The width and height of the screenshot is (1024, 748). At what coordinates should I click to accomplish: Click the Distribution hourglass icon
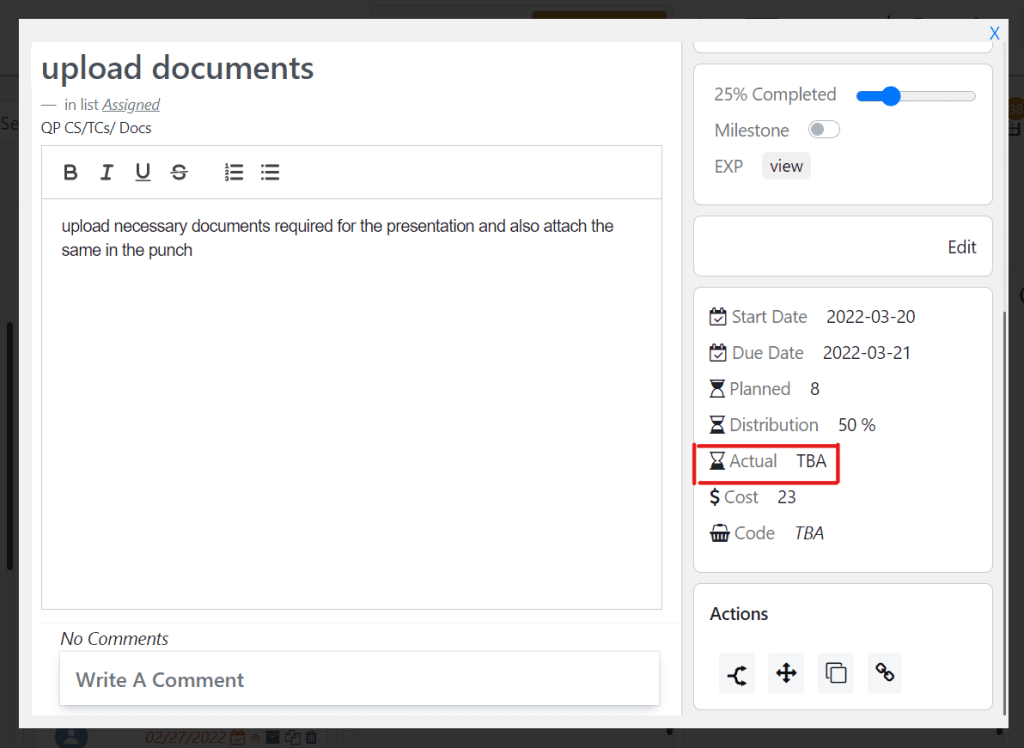point(717,425)
